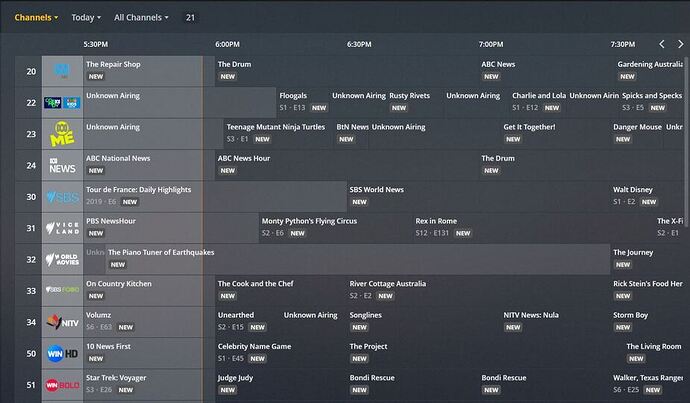Open Songlines listing on NITV
Image resolution: width=690 pixels, height=403 pixels.
pyautogui.click(x=423, y=322)
